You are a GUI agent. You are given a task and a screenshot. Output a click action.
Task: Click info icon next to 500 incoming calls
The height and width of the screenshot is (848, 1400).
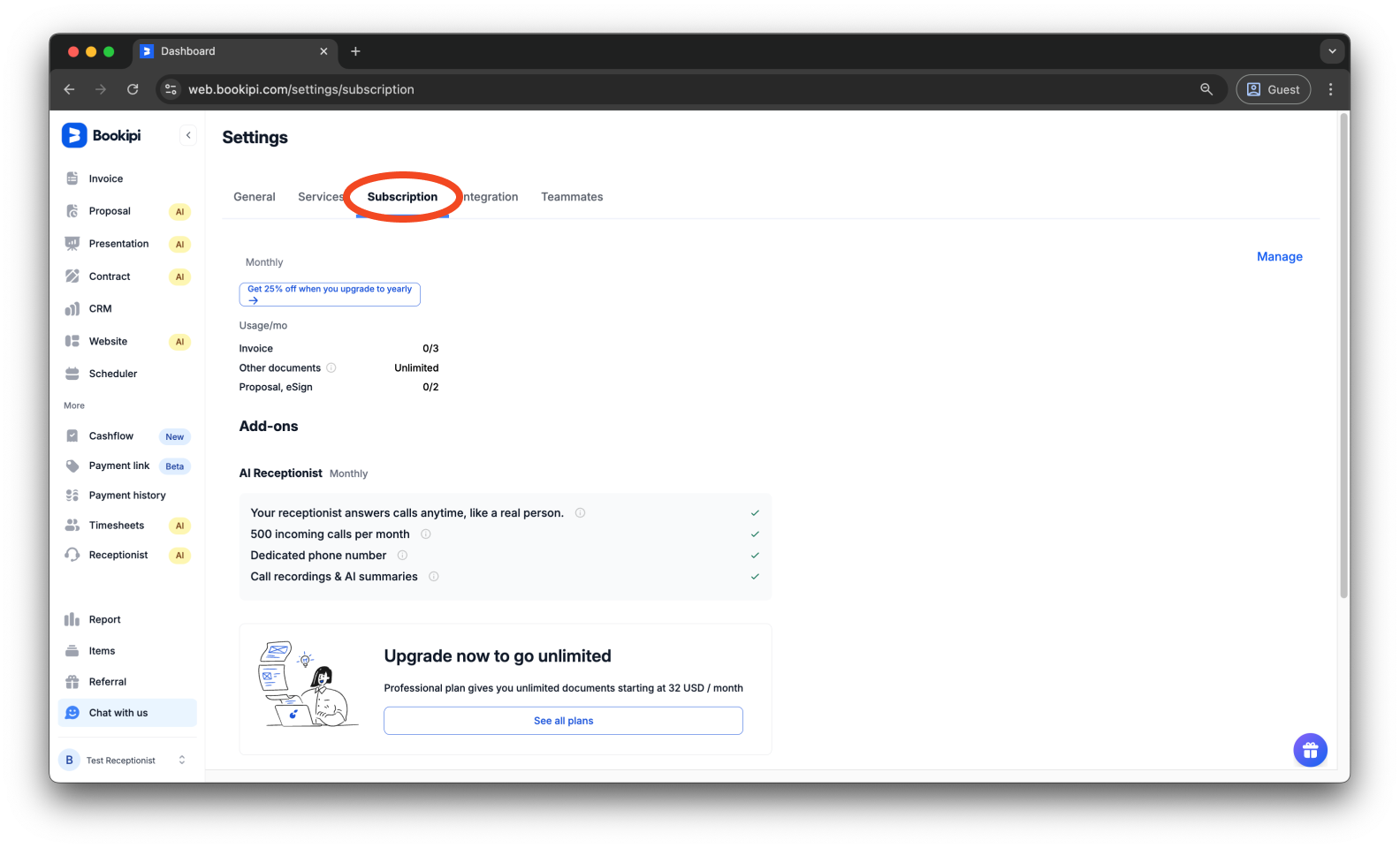[x=426, y=534]
